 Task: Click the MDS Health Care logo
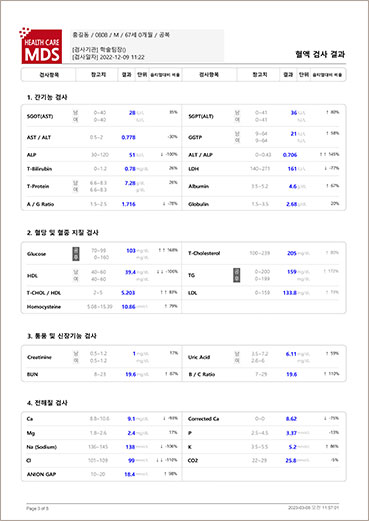[x=41, y=45]
